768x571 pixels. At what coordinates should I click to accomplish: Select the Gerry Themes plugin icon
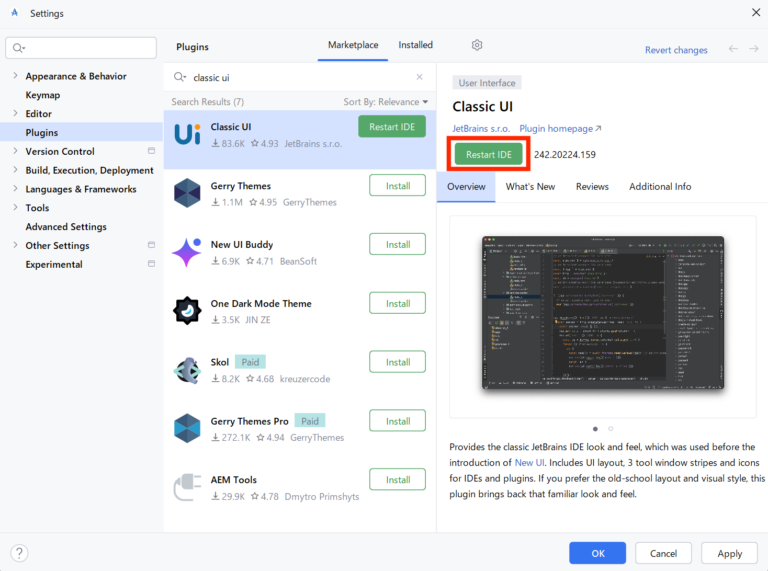187,193
